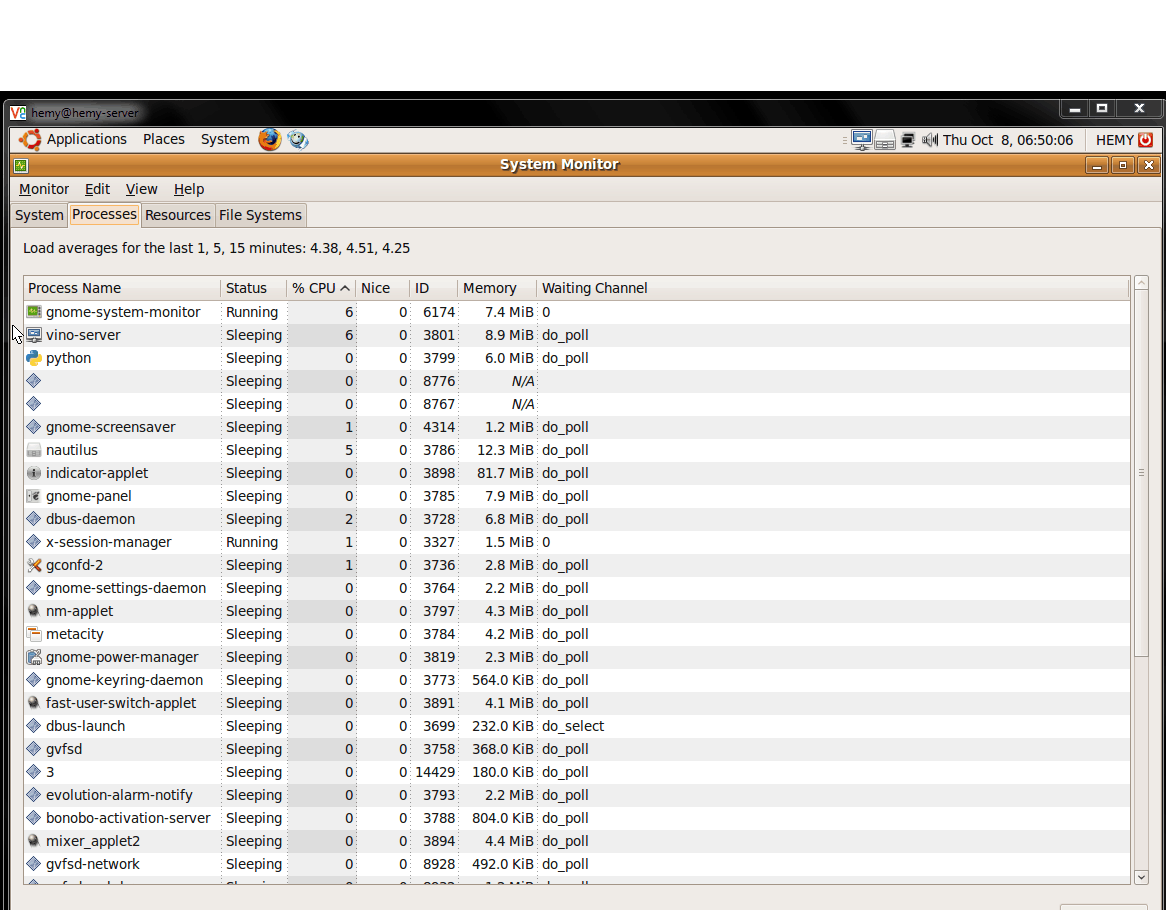Sort processes by ID column header
Image resolution: width=1166 pixels, height=910 pixels.
coord(434,288)
